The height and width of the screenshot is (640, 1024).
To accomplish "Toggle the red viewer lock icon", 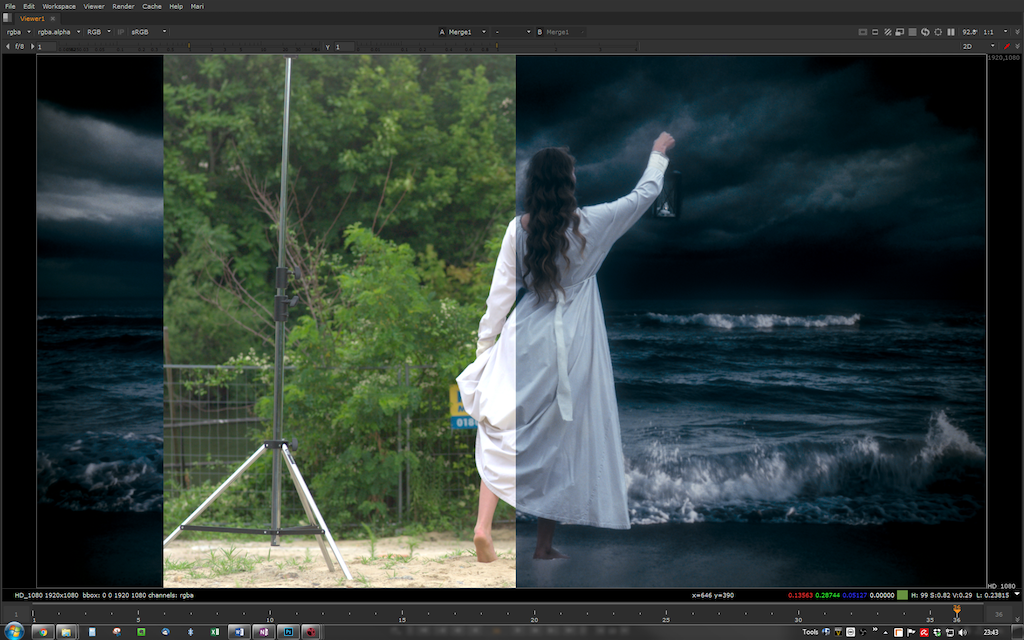I will (1007, 46).
